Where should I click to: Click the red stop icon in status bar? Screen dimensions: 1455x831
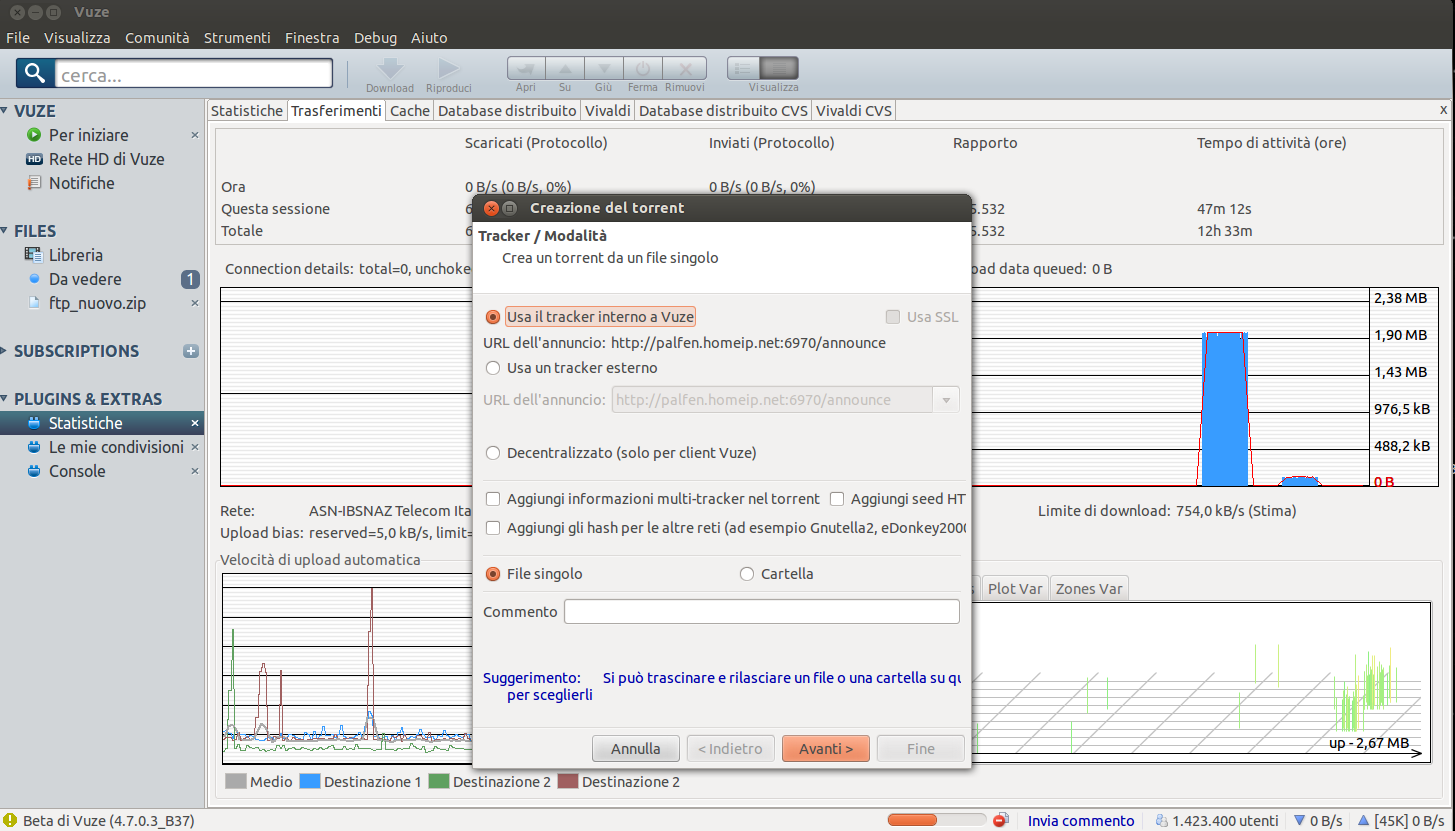pos(1000,821)
